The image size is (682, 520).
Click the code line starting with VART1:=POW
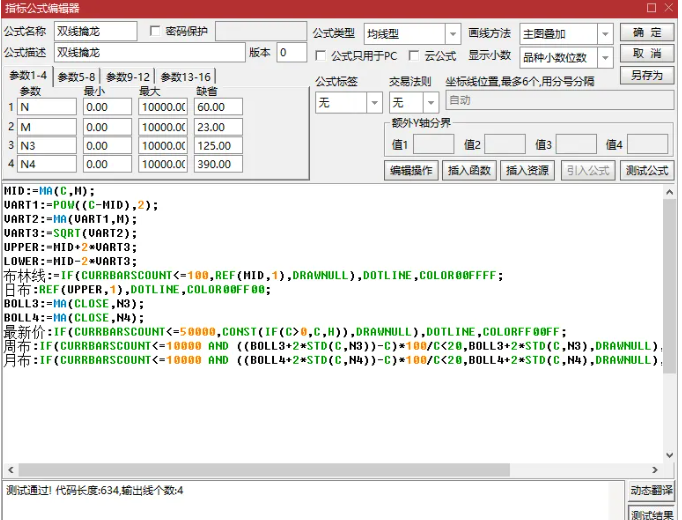[81, 205]
